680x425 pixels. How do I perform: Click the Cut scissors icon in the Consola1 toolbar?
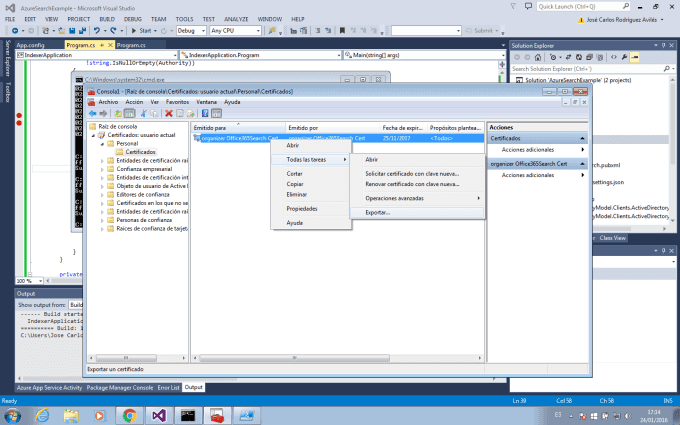[x=143, y=114]
